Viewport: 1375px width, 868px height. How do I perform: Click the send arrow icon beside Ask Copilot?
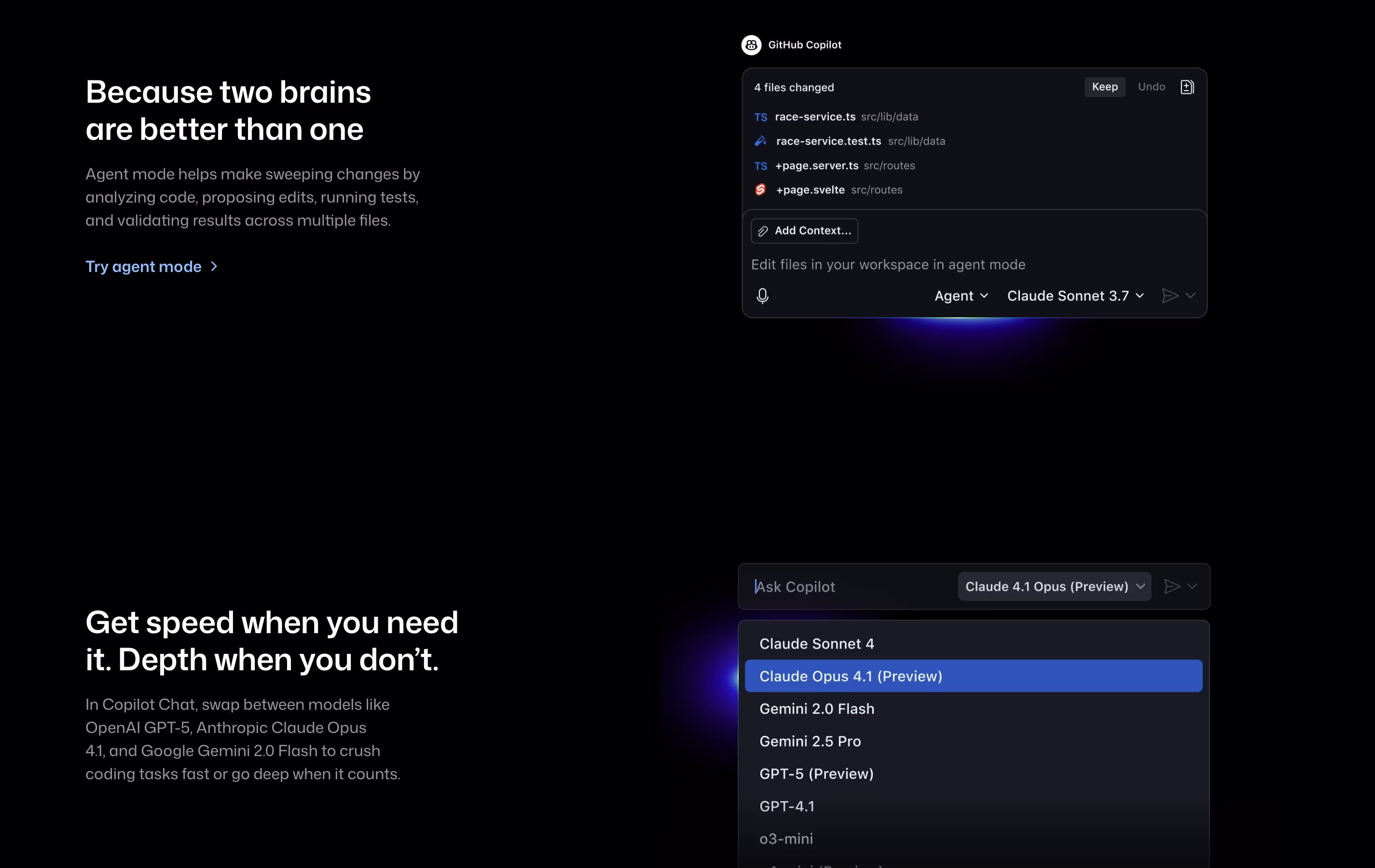[x=1172, y=587]
